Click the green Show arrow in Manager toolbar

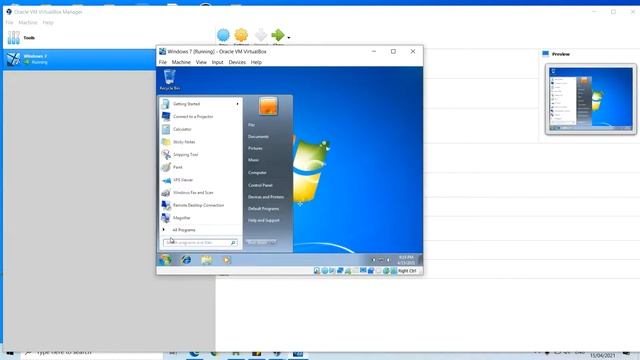(x=278, y=36)
